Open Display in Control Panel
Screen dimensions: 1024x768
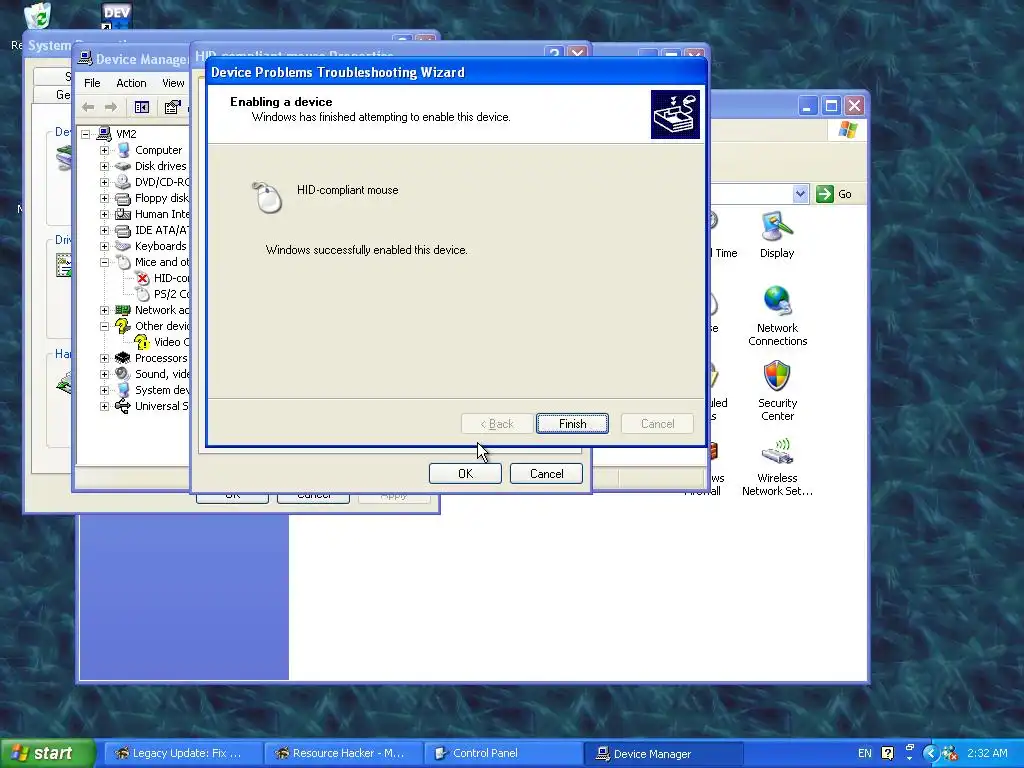777,235
